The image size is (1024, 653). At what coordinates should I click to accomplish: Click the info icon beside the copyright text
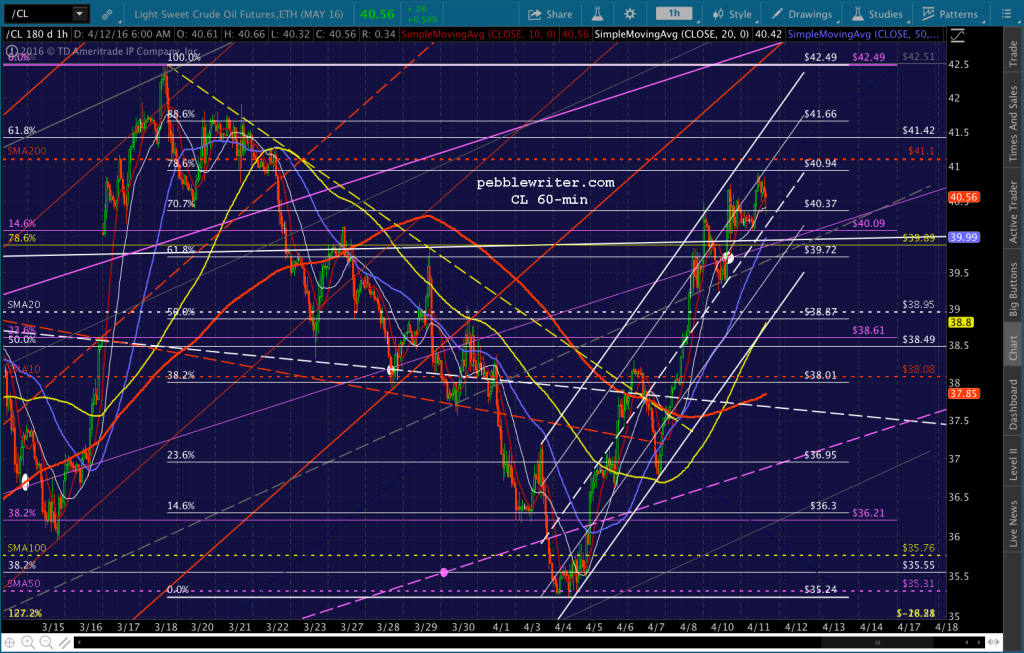(x=11, y=51)
